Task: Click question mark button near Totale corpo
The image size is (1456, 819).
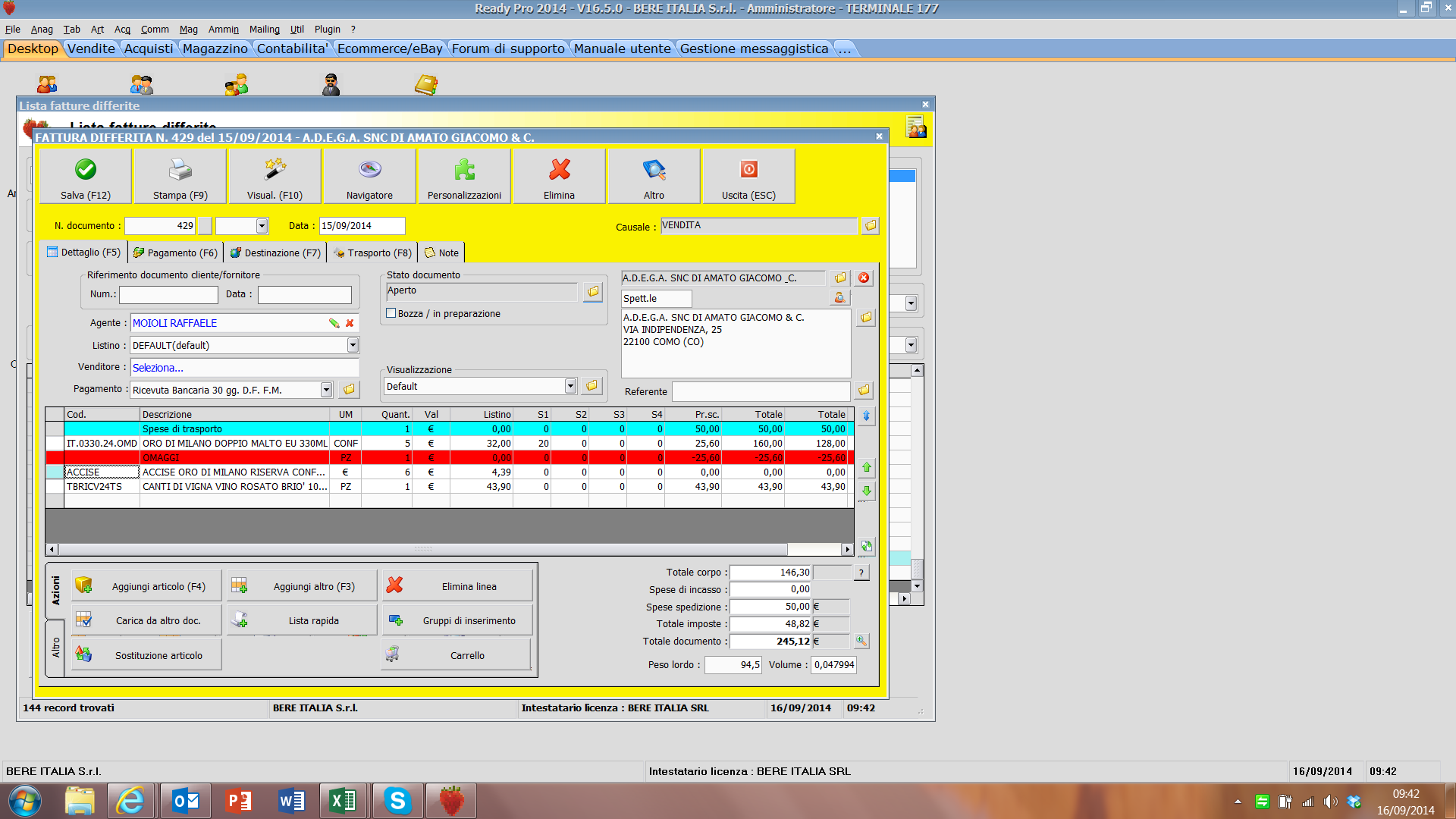Action: pyautogui.click(x=861, y=573)
